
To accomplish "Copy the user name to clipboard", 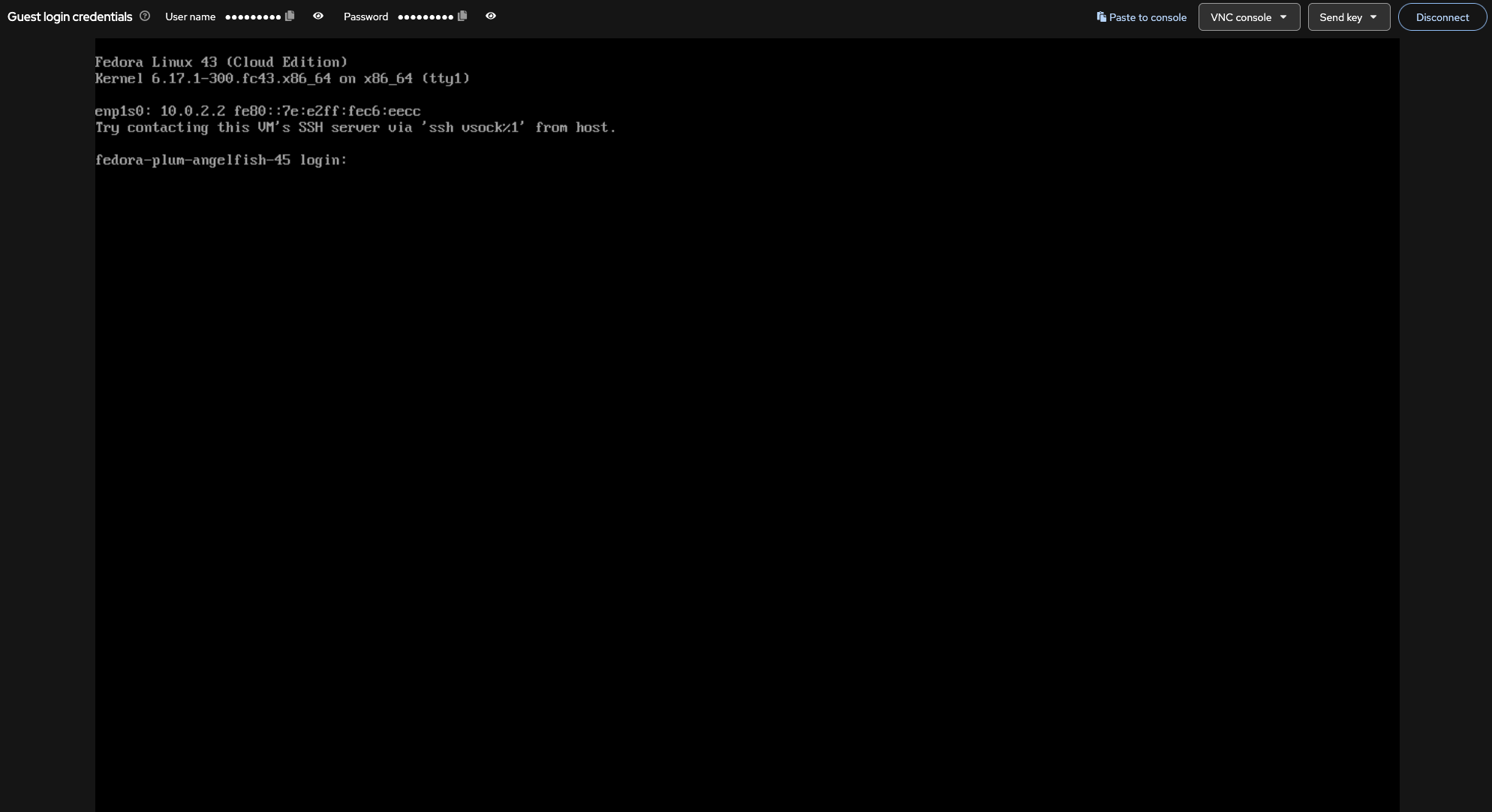I will pyautogui.click(x=290, y=16).
